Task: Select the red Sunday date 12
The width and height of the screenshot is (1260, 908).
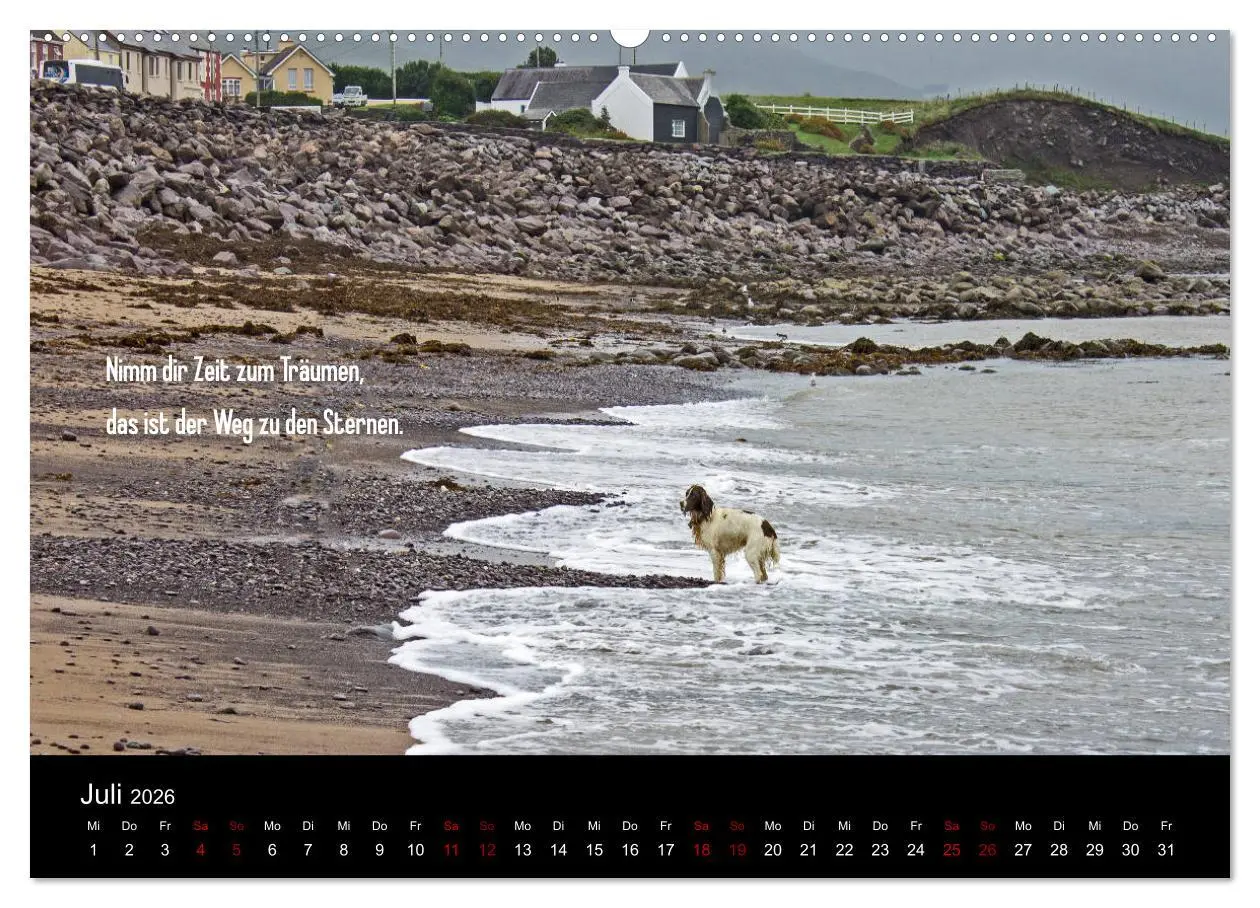Action: click(487, 850)
